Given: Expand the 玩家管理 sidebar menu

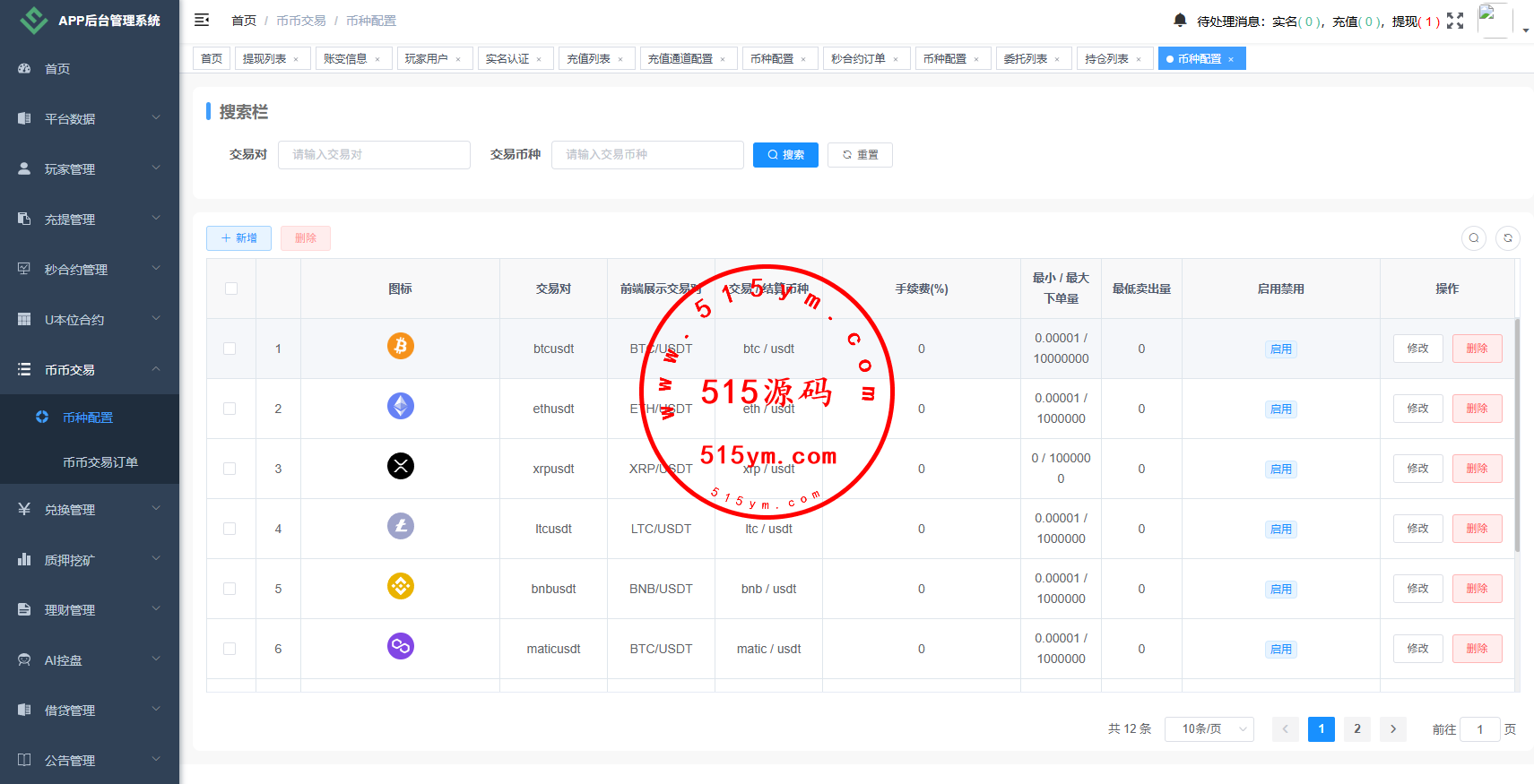Looking at the screenshot, I should pyautogui.click(x=90, y=169).
